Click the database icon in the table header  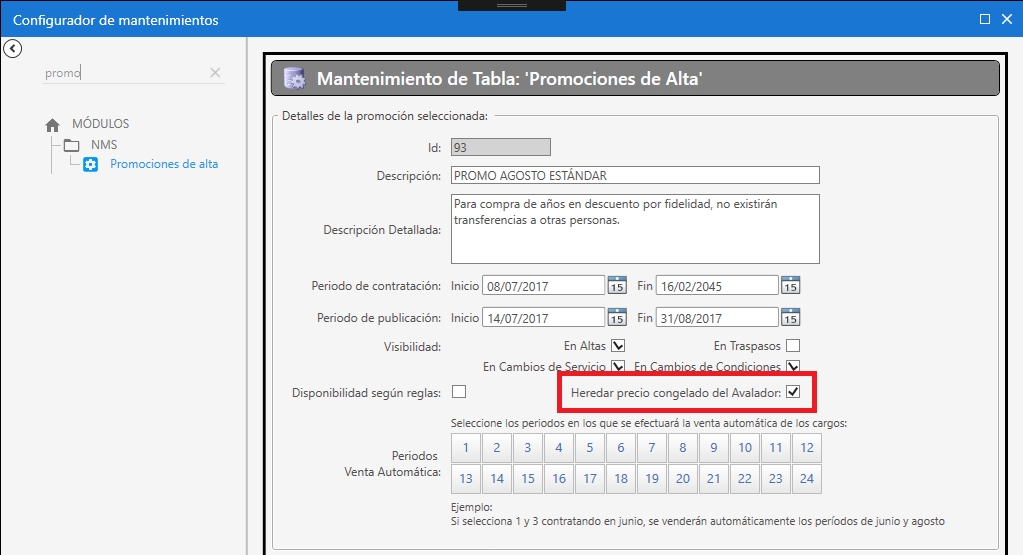pyautogui.click(x=295, y=79)
